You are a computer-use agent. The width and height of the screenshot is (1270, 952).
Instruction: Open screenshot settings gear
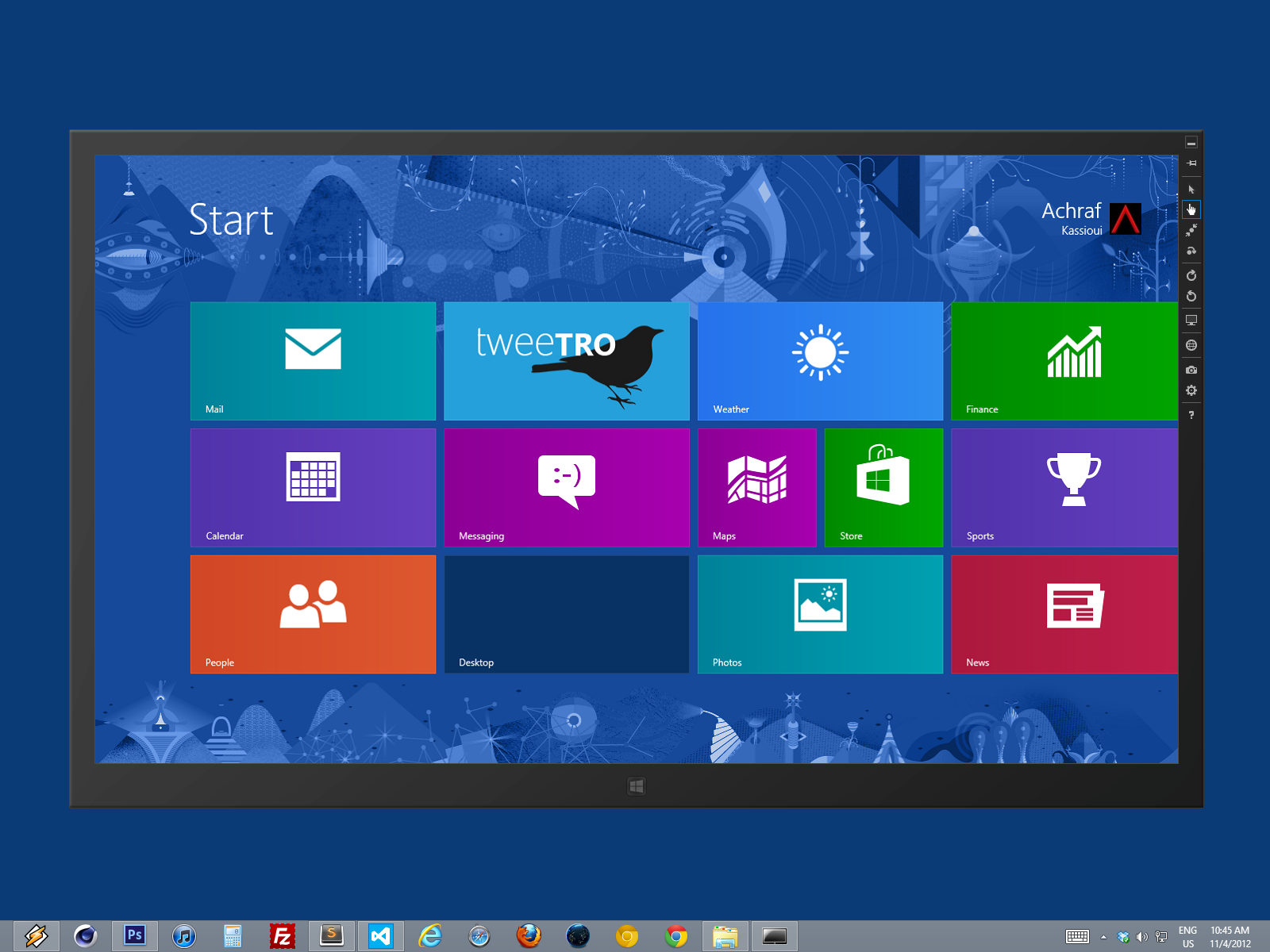pyautogui.click(x=1191, y=390)
